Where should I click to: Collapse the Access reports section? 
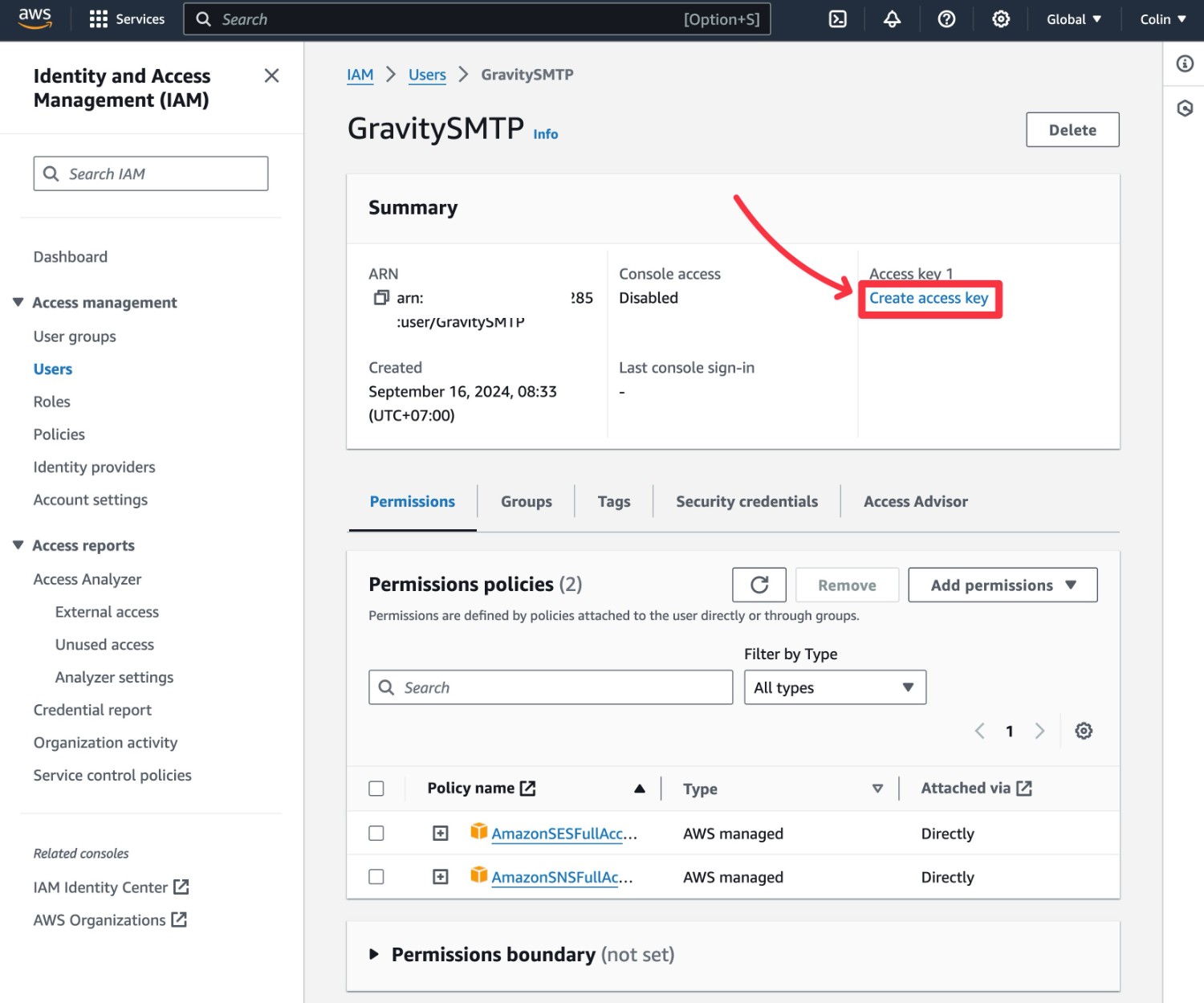[18, 545]
